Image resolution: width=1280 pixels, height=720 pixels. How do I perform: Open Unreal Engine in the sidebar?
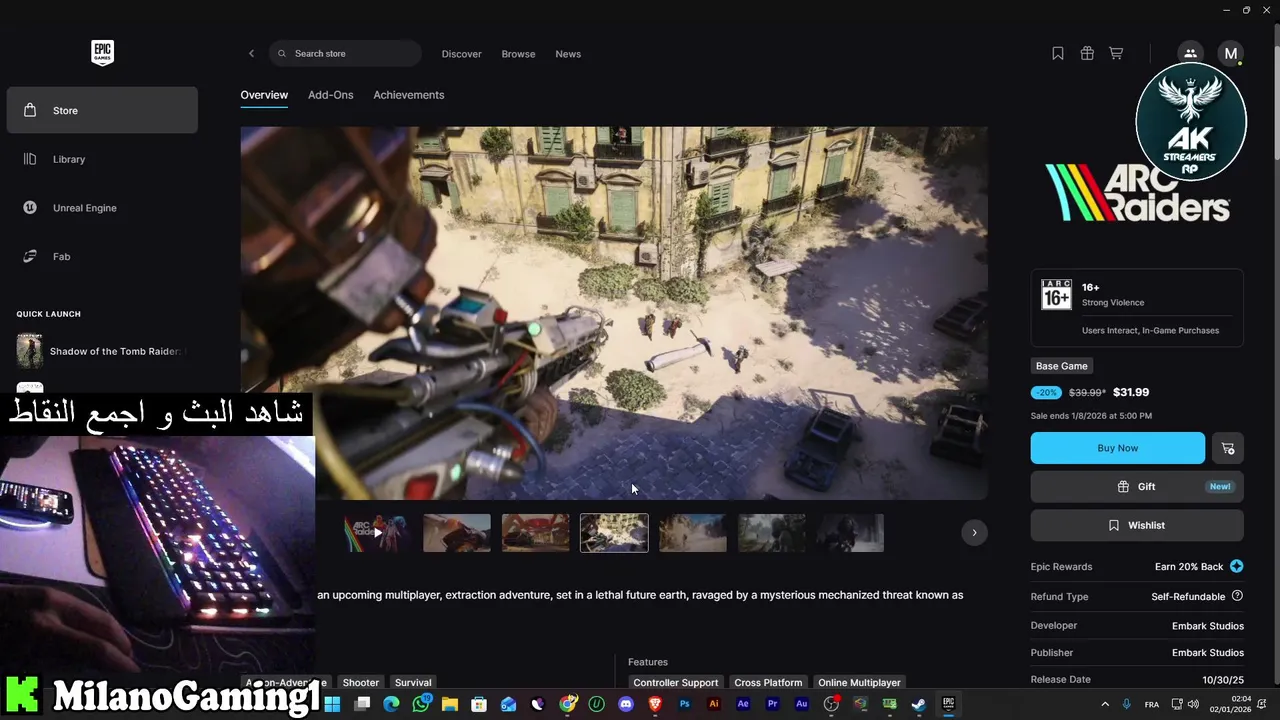click(x=102, y=208)
